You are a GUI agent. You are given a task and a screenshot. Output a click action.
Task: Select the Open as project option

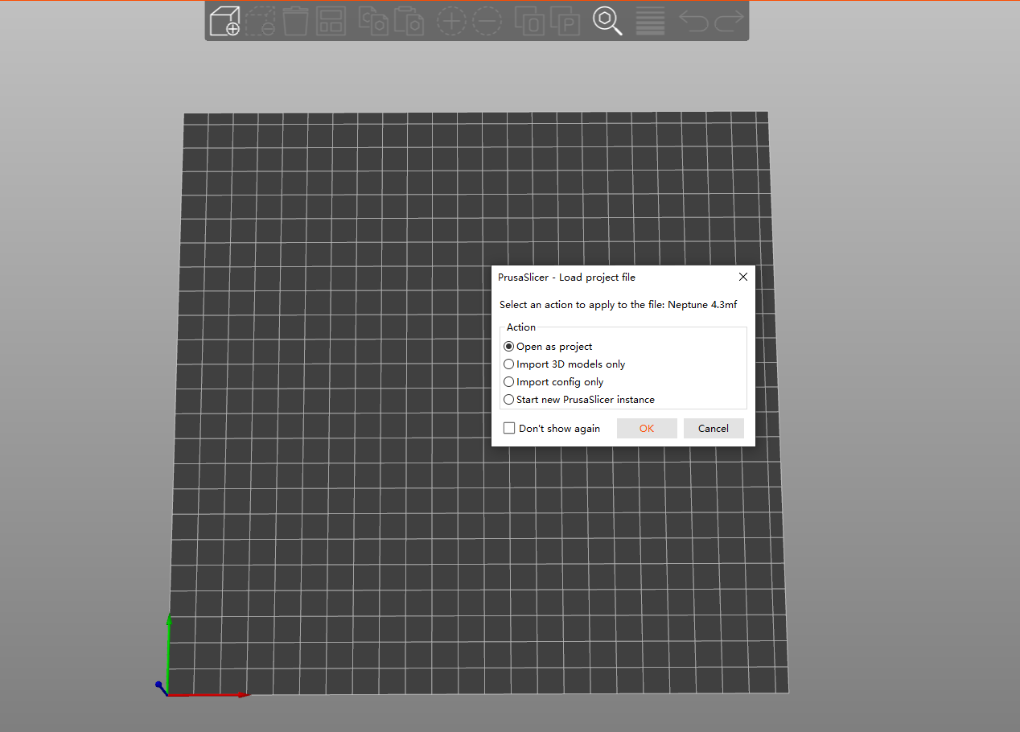tap(509, 347)
